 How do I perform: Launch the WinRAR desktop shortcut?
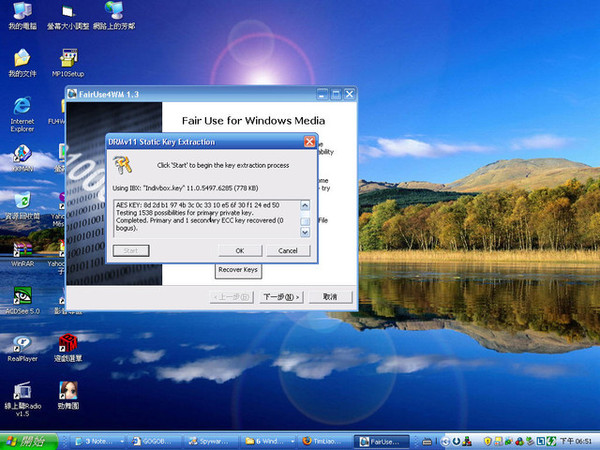point(22,253)
